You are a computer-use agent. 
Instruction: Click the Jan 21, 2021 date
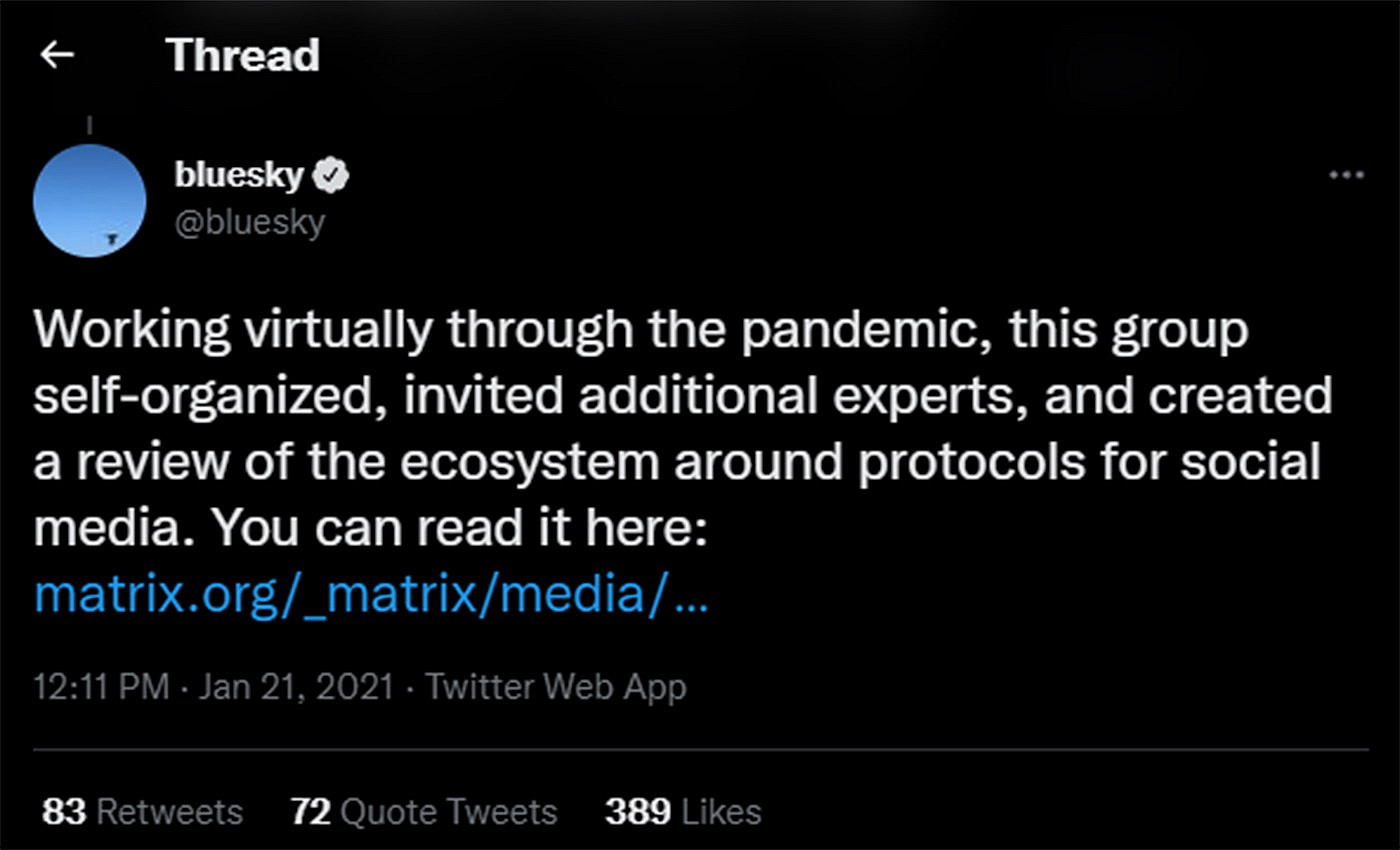pos(296,688)
